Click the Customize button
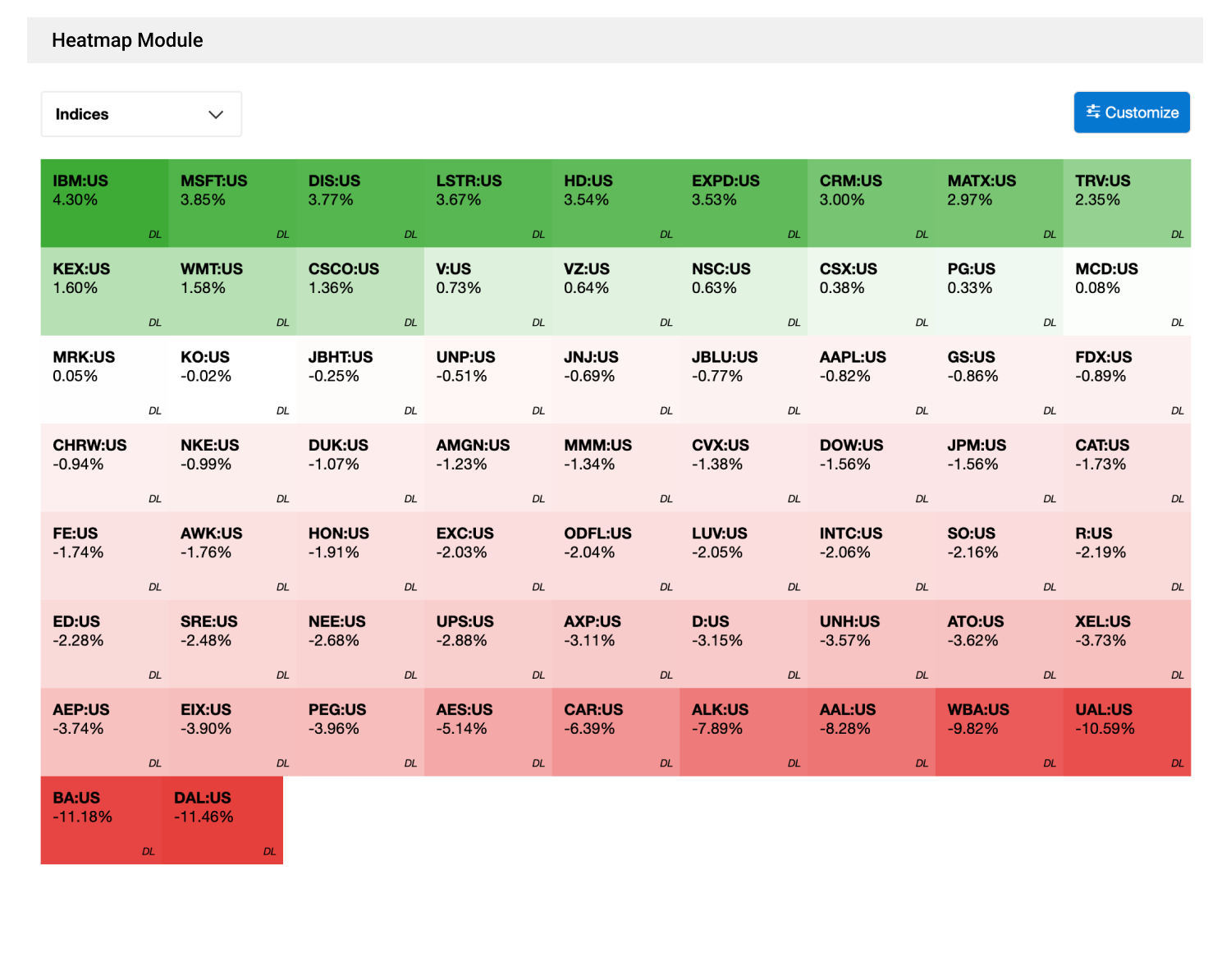 [1131, 112]
